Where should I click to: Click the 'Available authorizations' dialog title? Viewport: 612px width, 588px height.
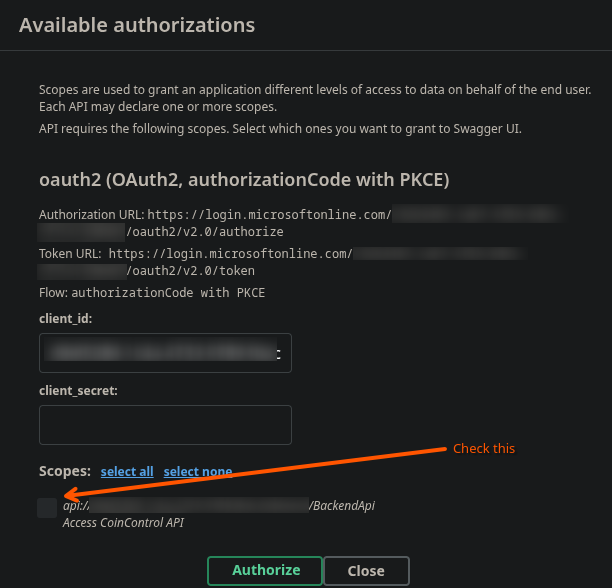point(137,24)
